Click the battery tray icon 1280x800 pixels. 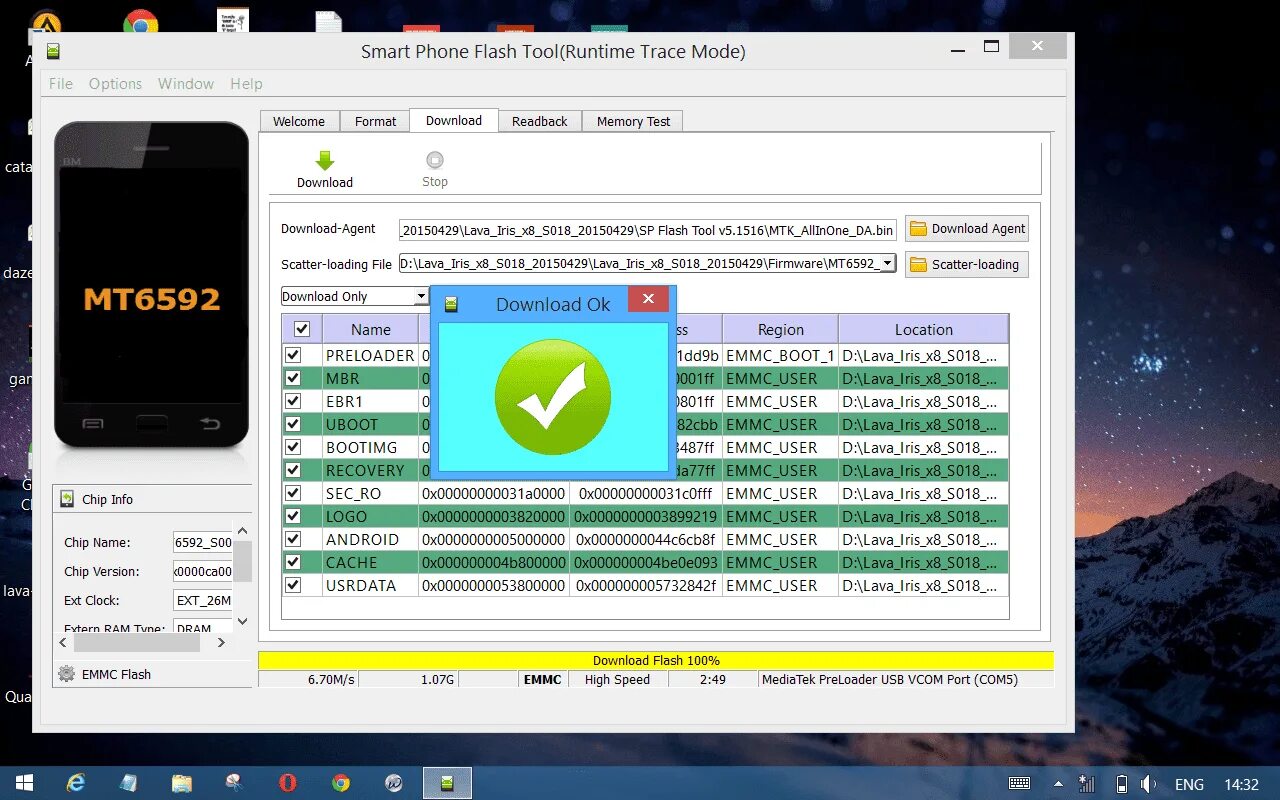(x=1122, y=784)
